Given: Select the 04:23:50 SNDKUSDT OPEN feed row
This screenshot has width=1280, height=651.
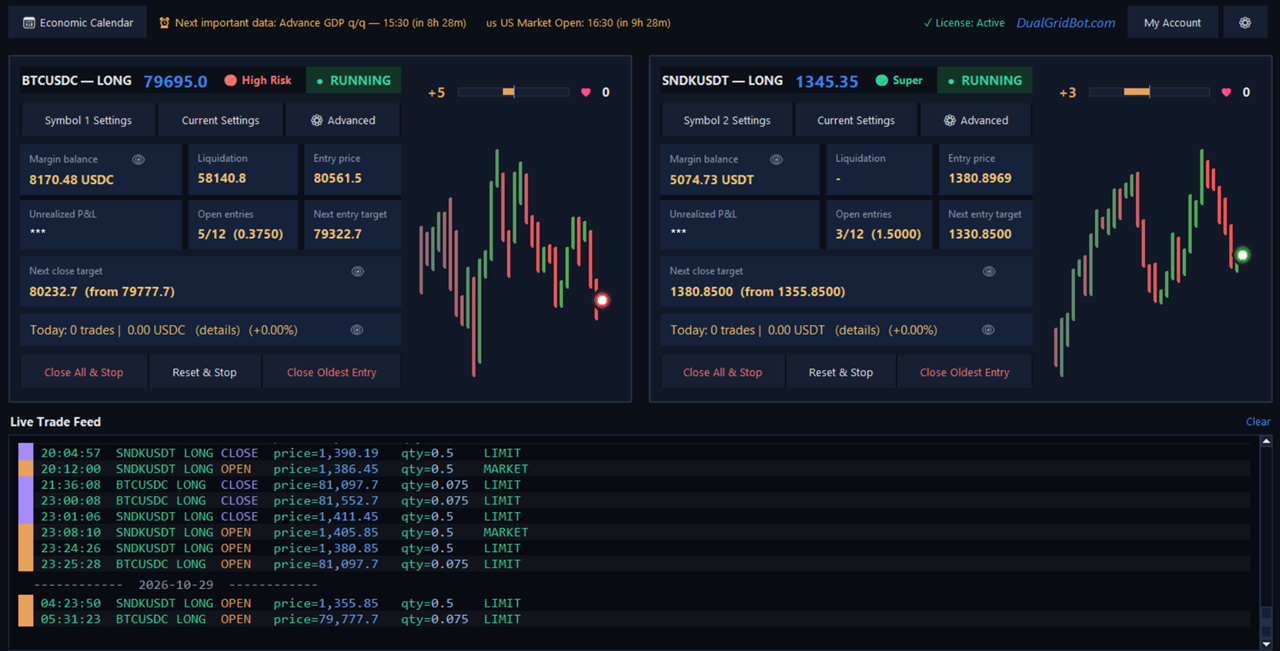Looking at the screenshot, I should [x=634, y=603].
